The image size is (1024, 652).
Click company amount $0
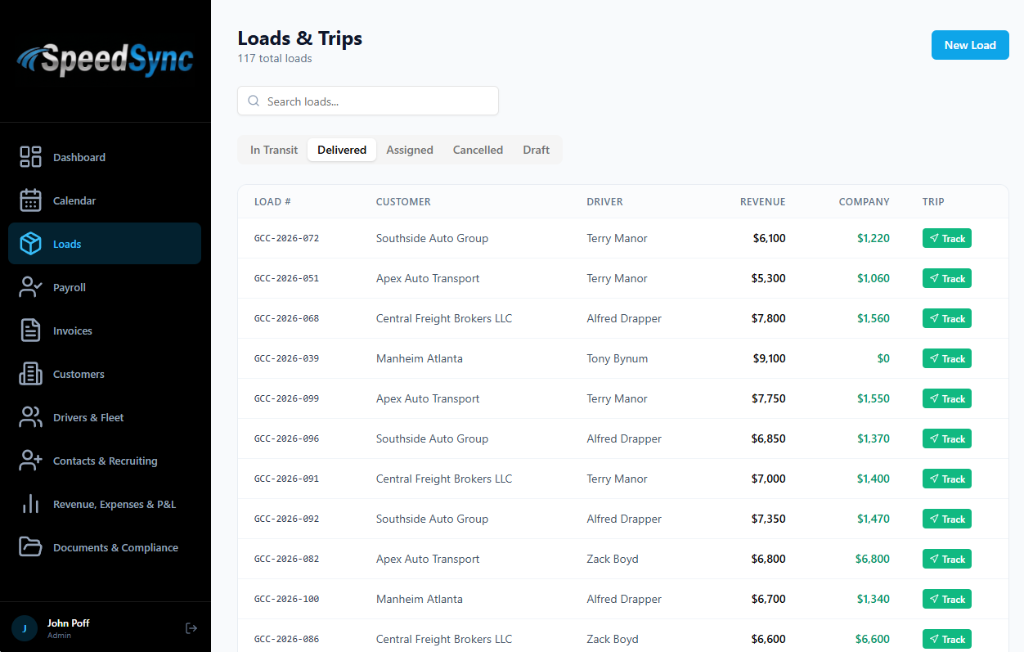point(883,359)
